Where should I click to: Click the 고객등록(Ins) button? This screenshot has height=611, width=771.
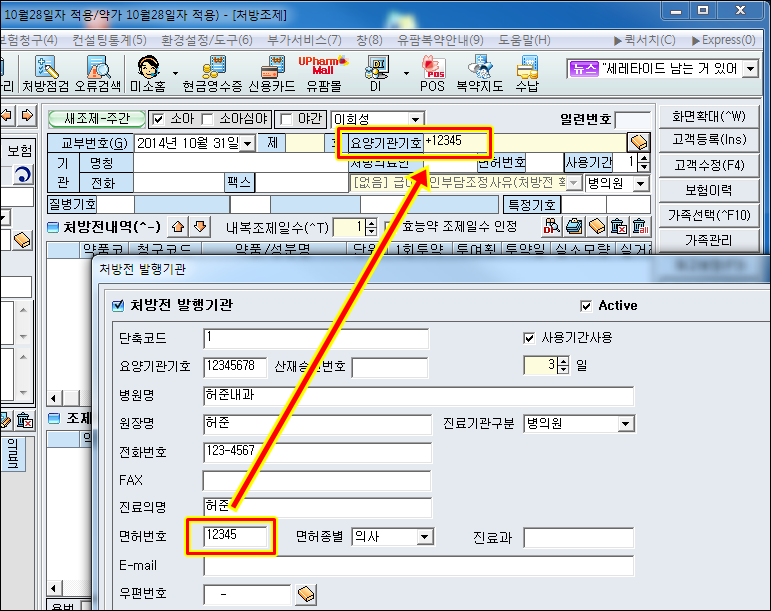pos(708,139)
